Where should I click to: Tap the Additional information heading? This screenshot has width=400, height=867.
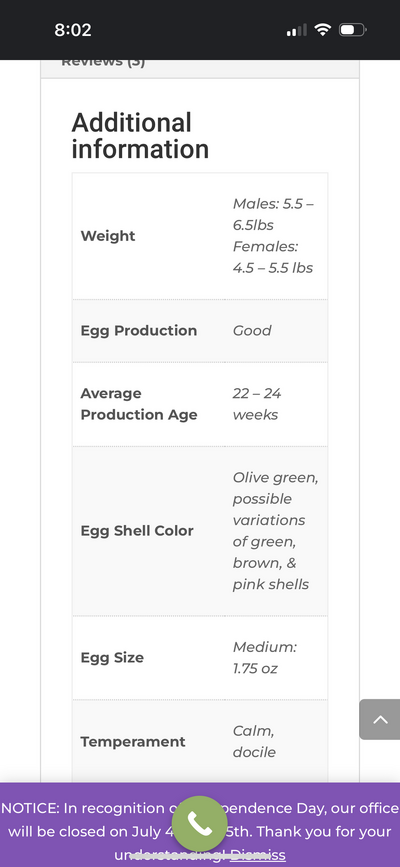[140, 135]
